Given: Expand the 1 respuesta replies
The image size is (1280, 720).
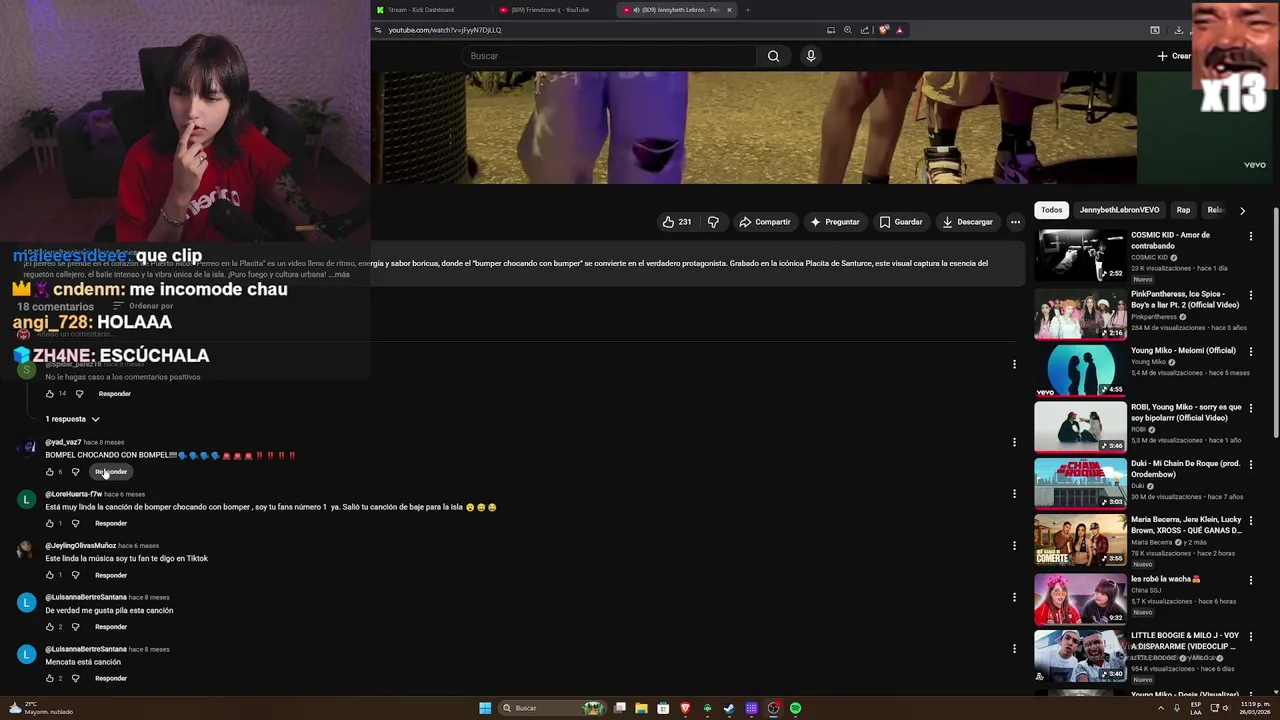Looking at the screenshot, I should (x=72, y=419).
